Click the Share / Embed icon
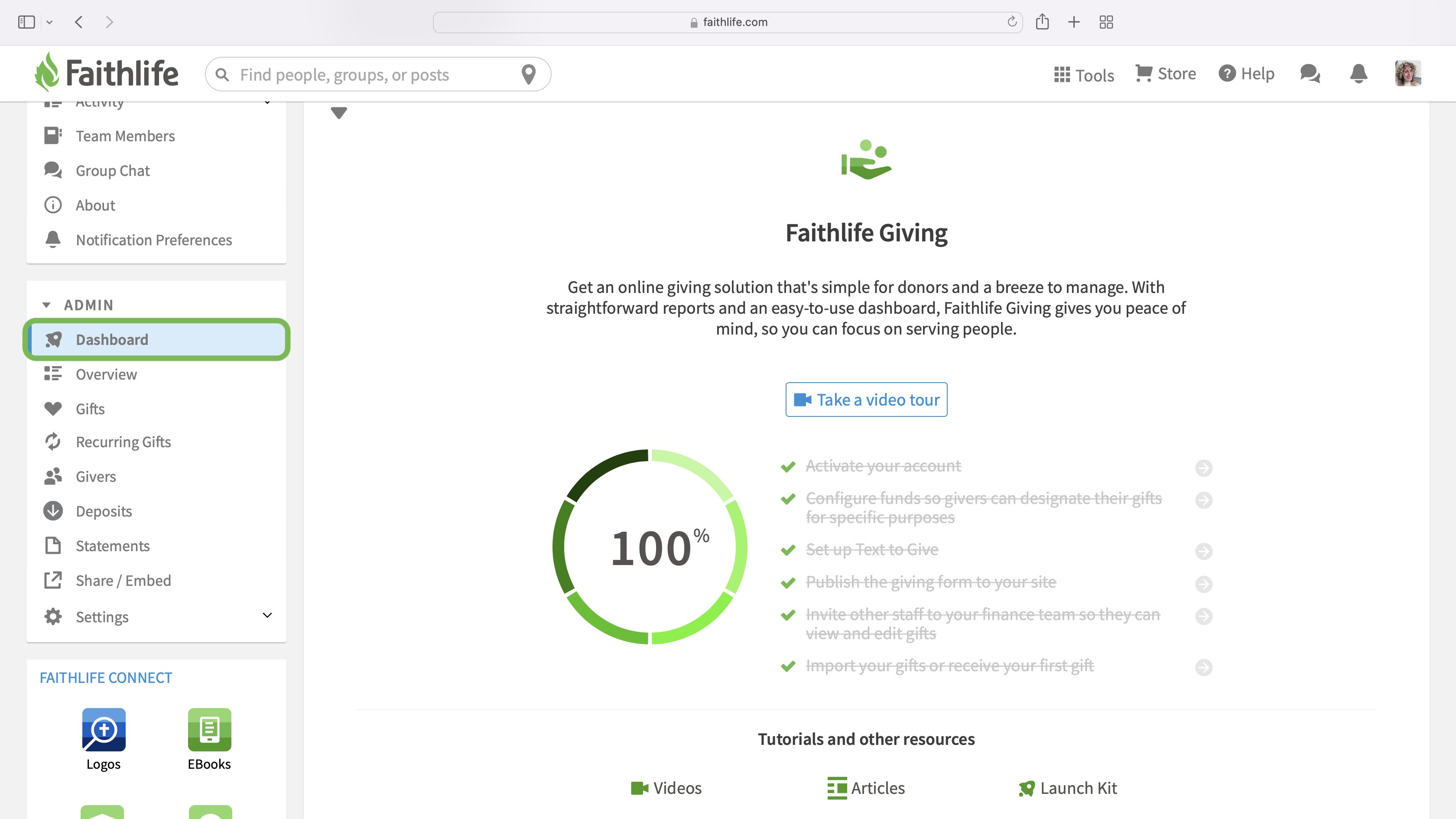This screenshot has width=1456, height=819. pyautogui.click(x=53, y=581)
